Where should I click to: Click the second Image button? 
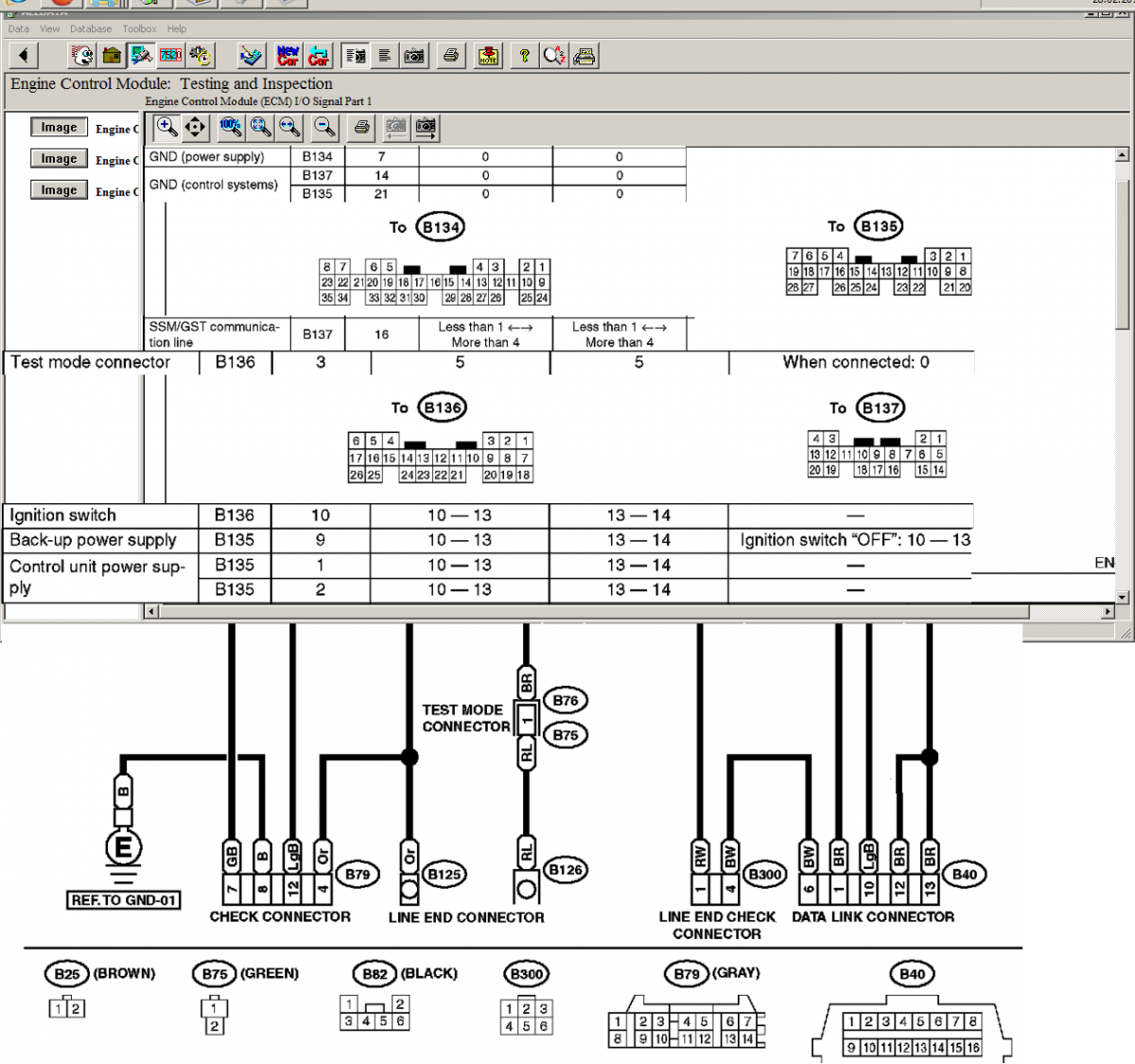[x=59, y=159]
